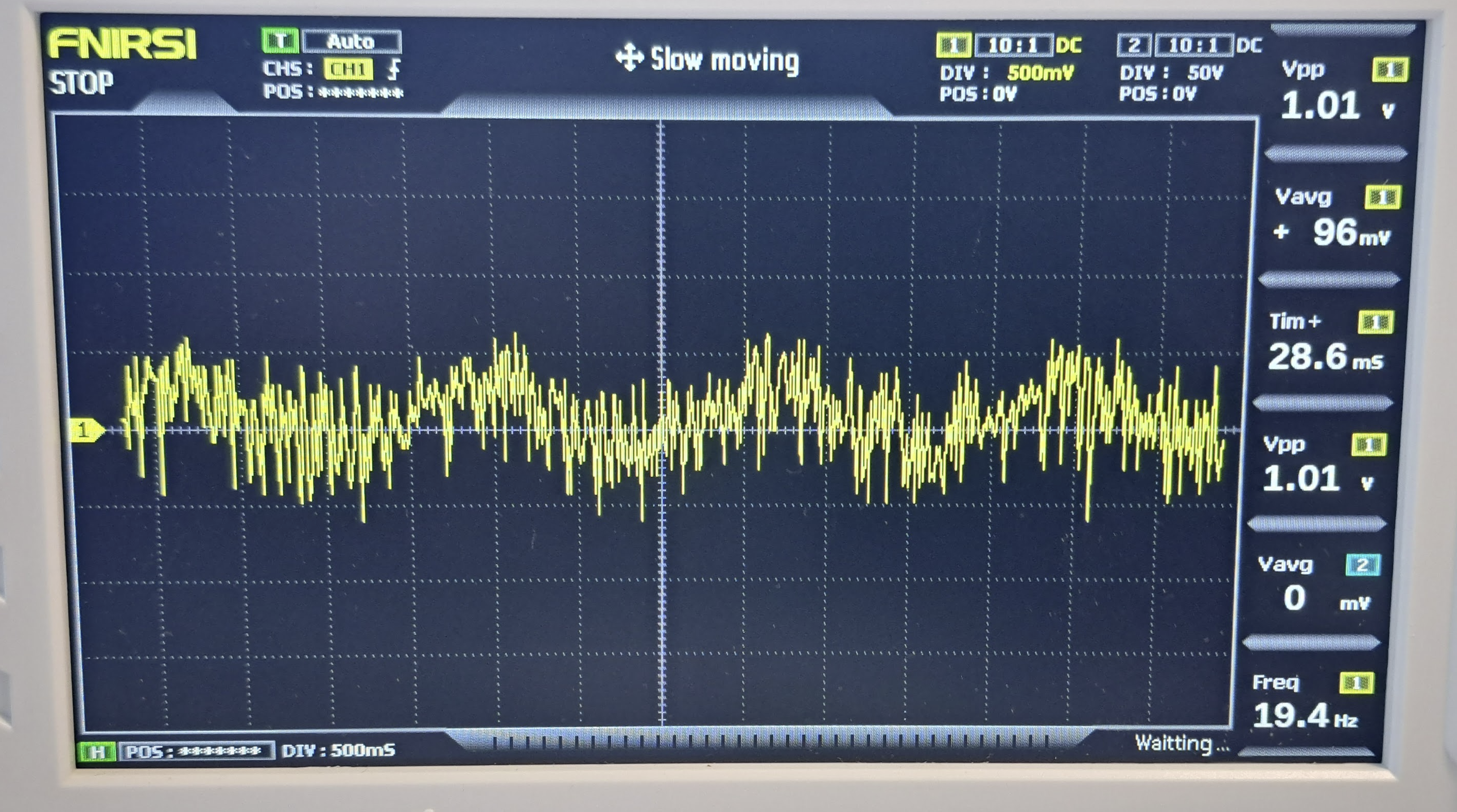Toggle the rising edge trigger icon
The width and height of the screenshot is (1457, 812).
click(x=394, y=69)
